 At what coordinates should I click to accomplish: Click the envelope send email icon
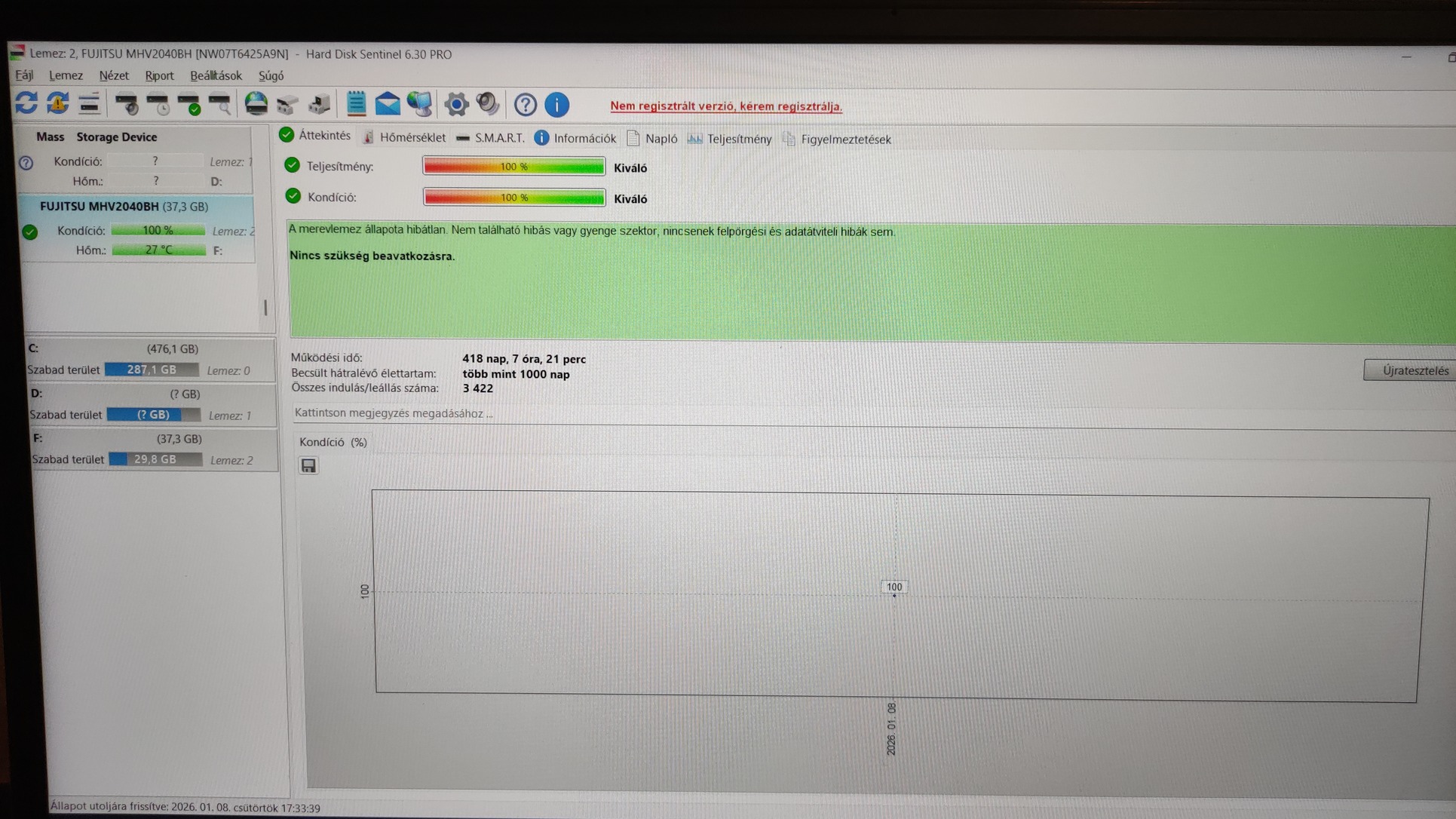point(388,103)
